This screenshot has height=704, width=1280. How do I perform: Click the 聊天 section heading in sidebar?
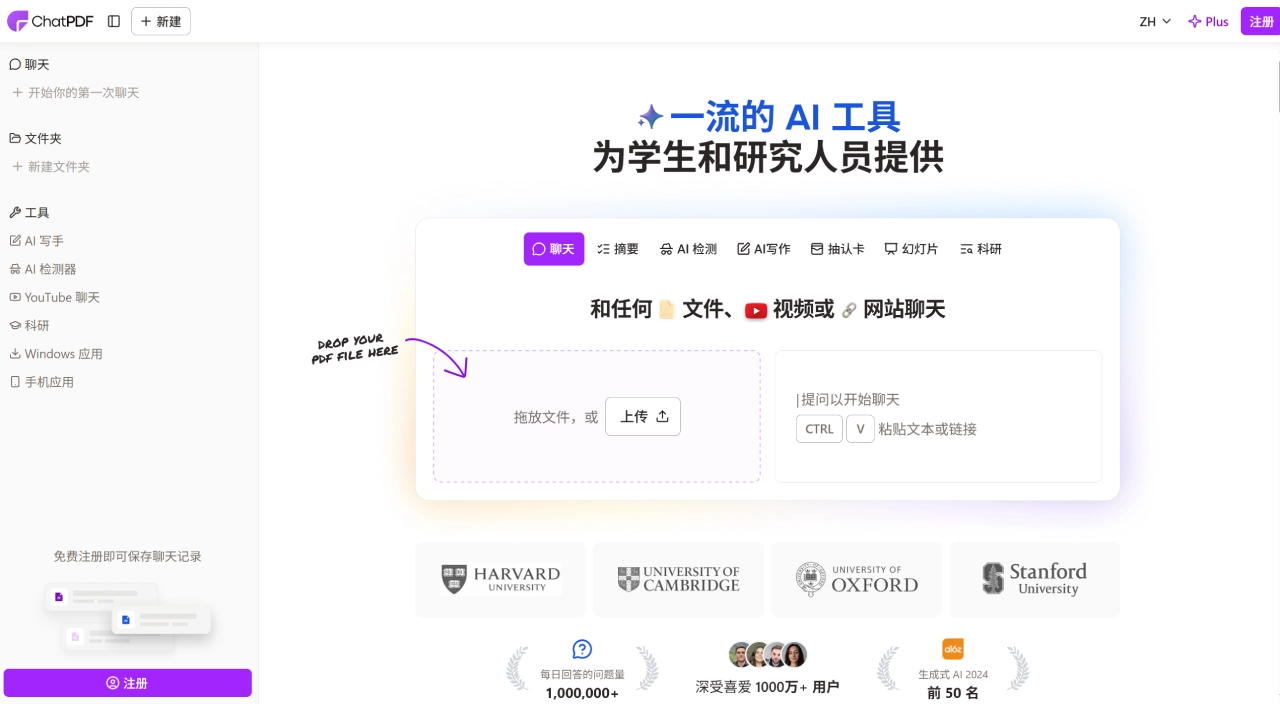tap(29, 64)
